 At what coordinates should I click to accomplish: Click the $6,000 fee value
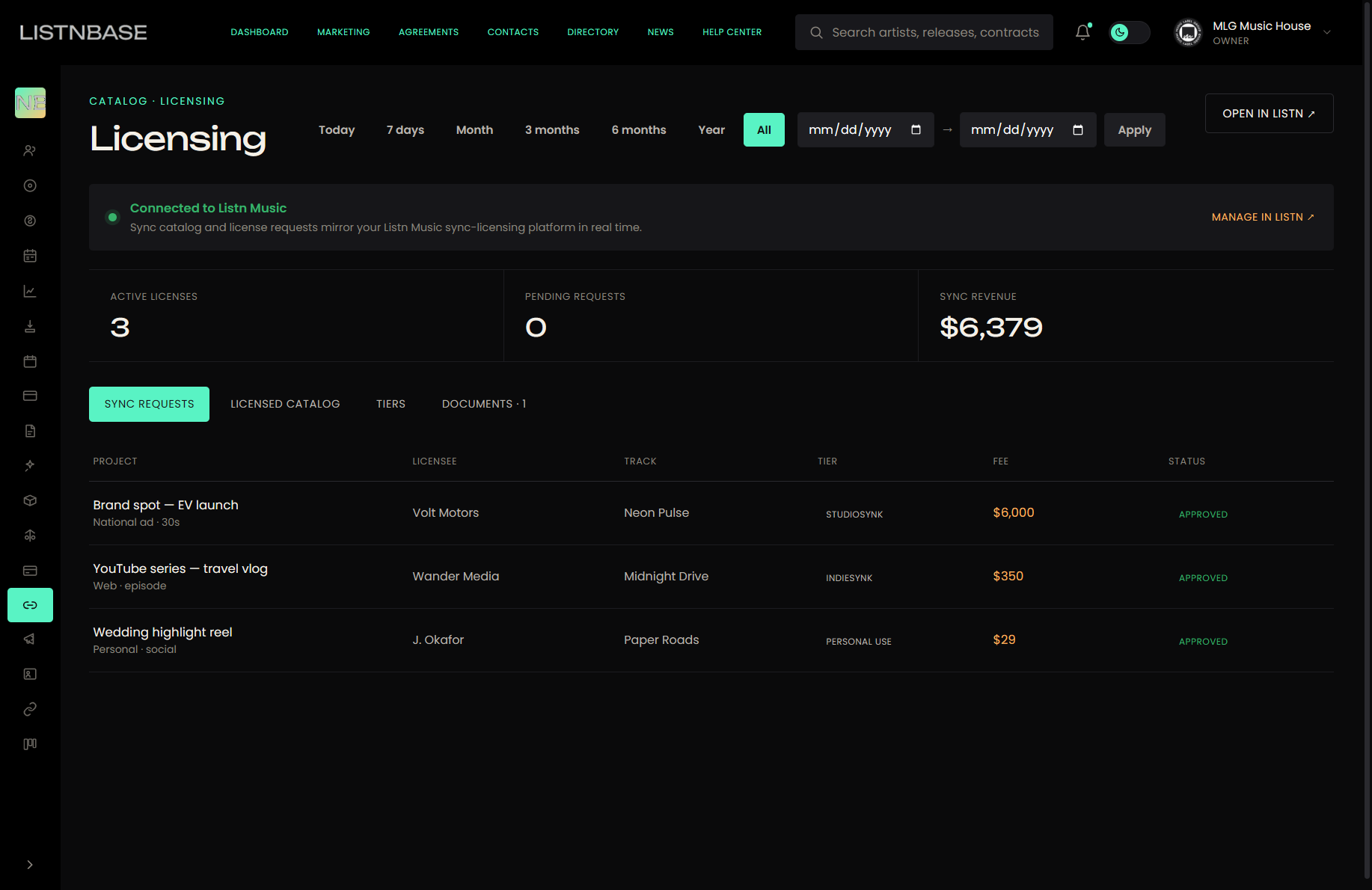click(x=1014, y=513)
